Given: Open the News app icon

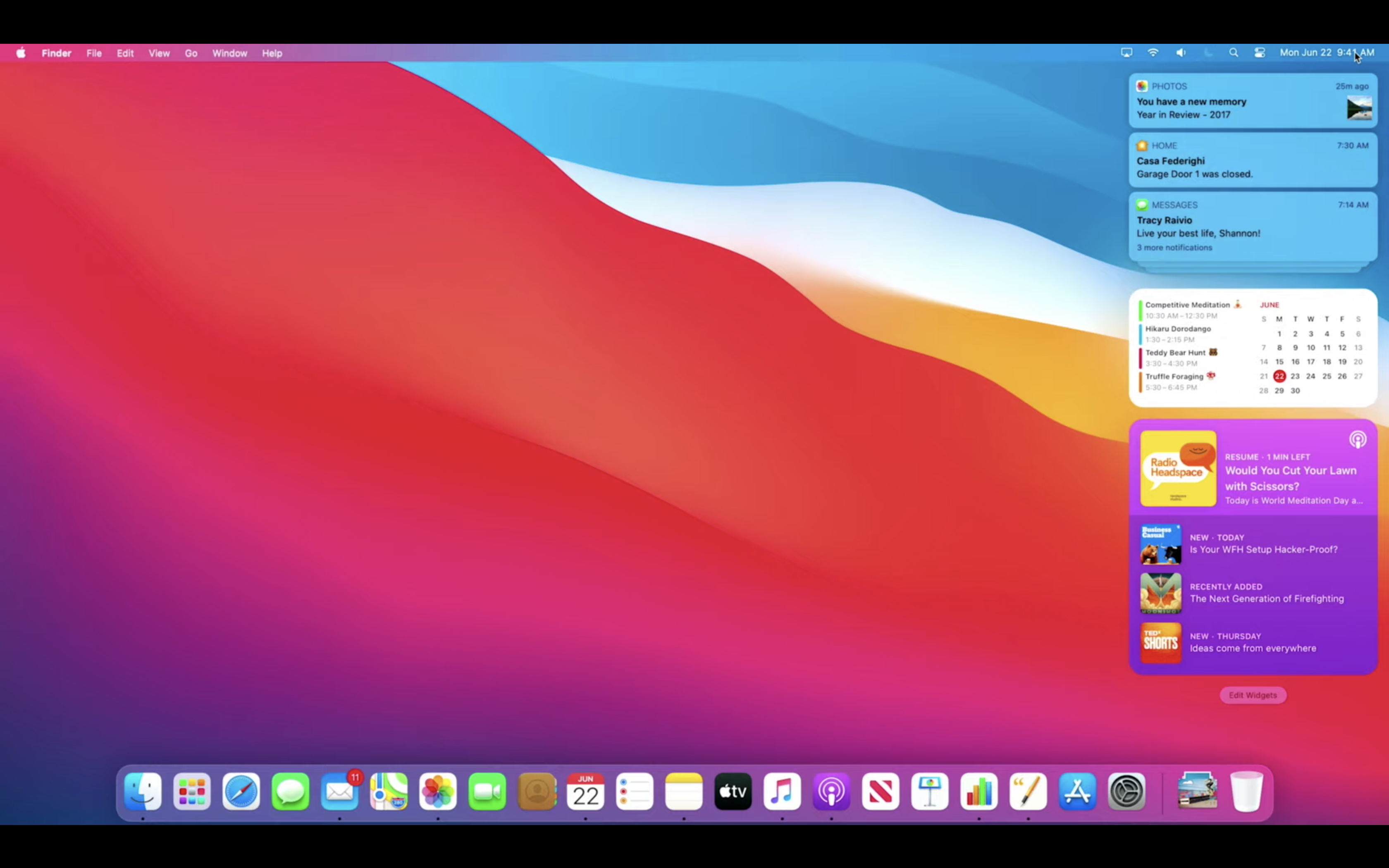Looking at the screenshot, I should pyautogui.click(x=881, y=792).
